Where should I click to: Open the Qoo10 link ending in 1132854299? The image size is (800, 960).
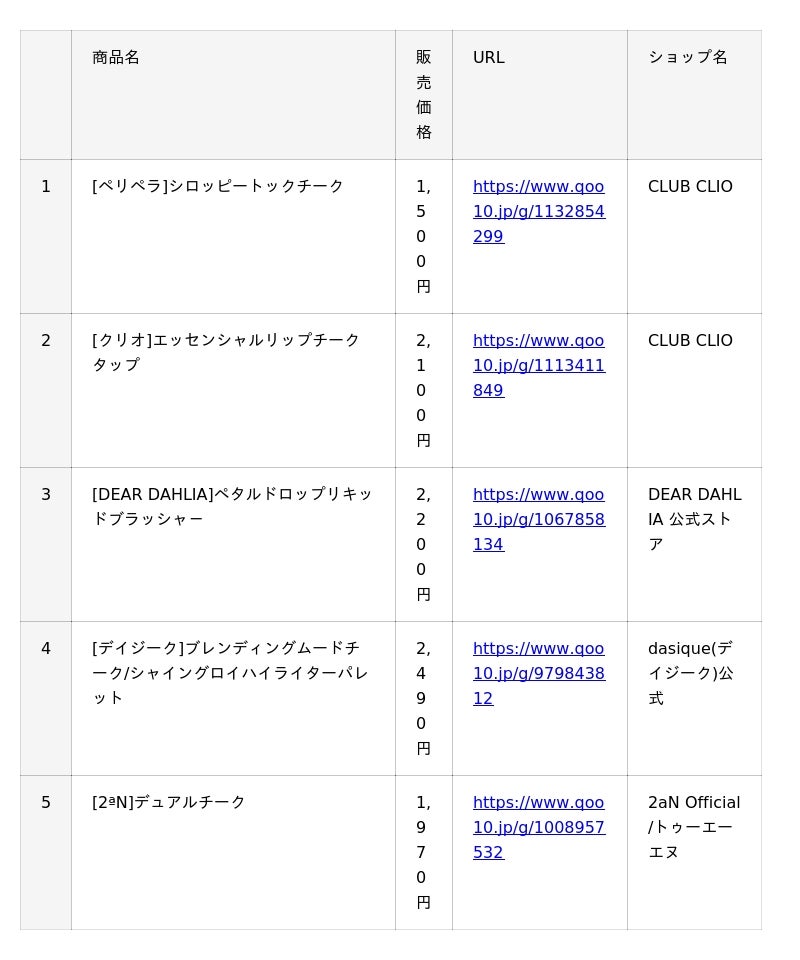tap(538, 211)
